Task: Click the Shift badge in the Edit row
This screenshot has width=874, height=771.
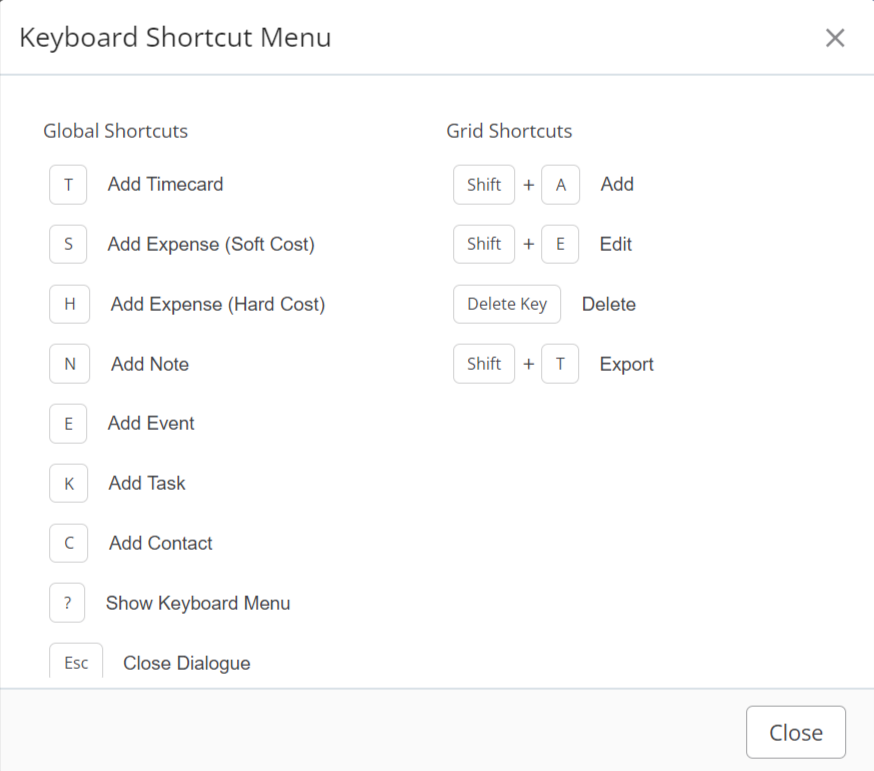Action: click(x=484, y=244)
